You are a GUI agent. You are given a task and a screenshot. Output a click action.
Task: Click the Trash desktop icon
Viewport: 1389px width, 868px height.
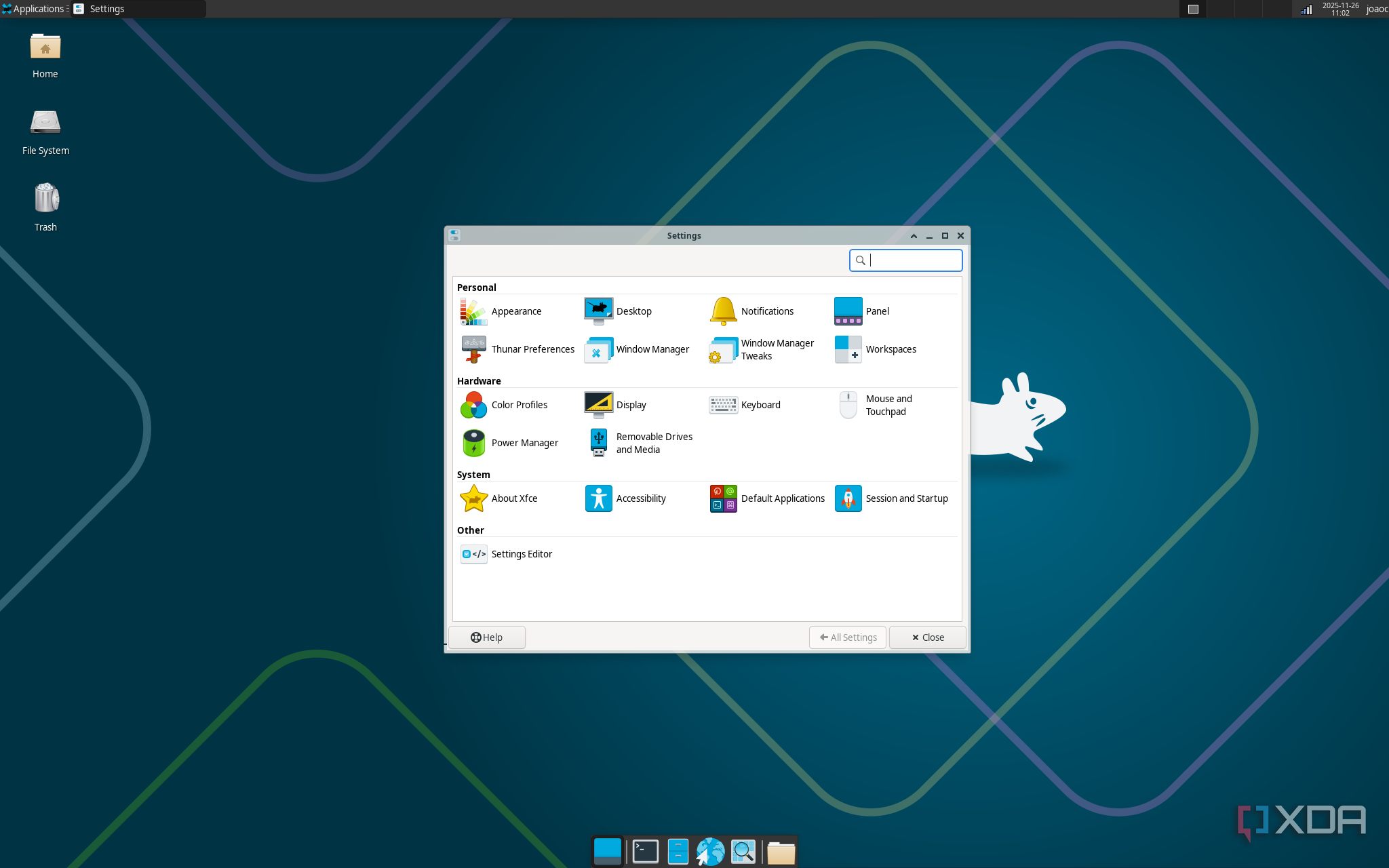point(45,208)
